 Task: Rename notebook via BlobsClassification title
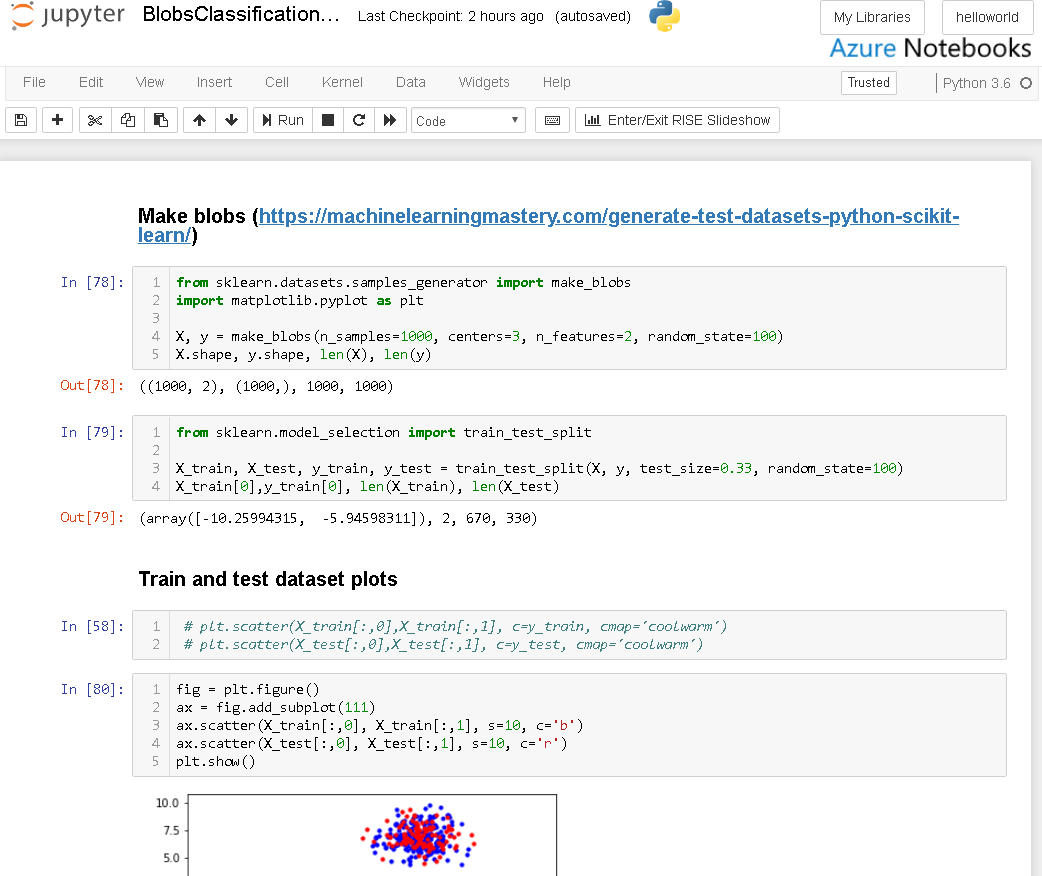point(241,15)
